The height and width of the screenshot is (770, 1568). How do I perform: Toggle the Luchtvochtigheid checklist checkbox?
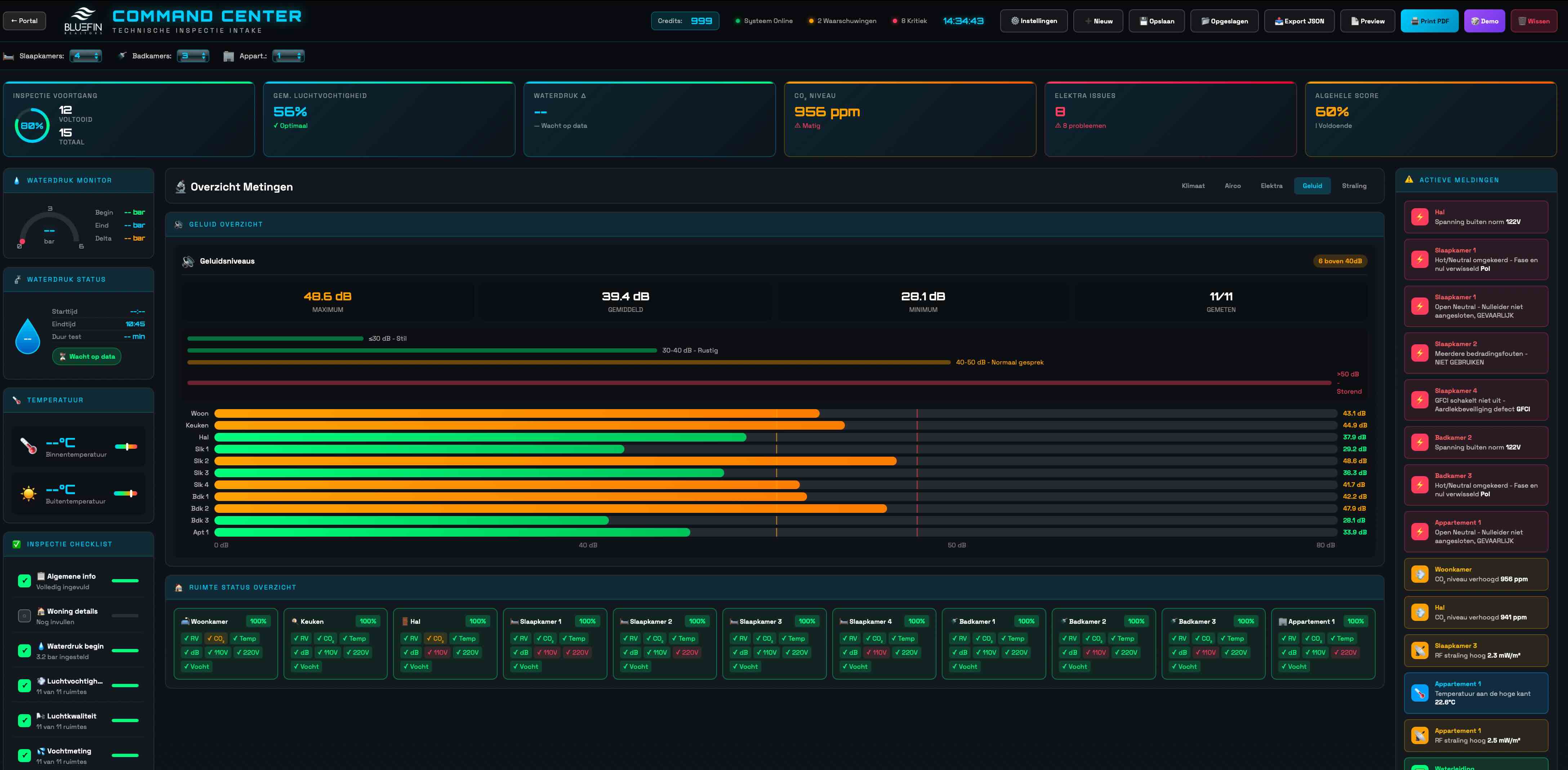pos(24,686)
